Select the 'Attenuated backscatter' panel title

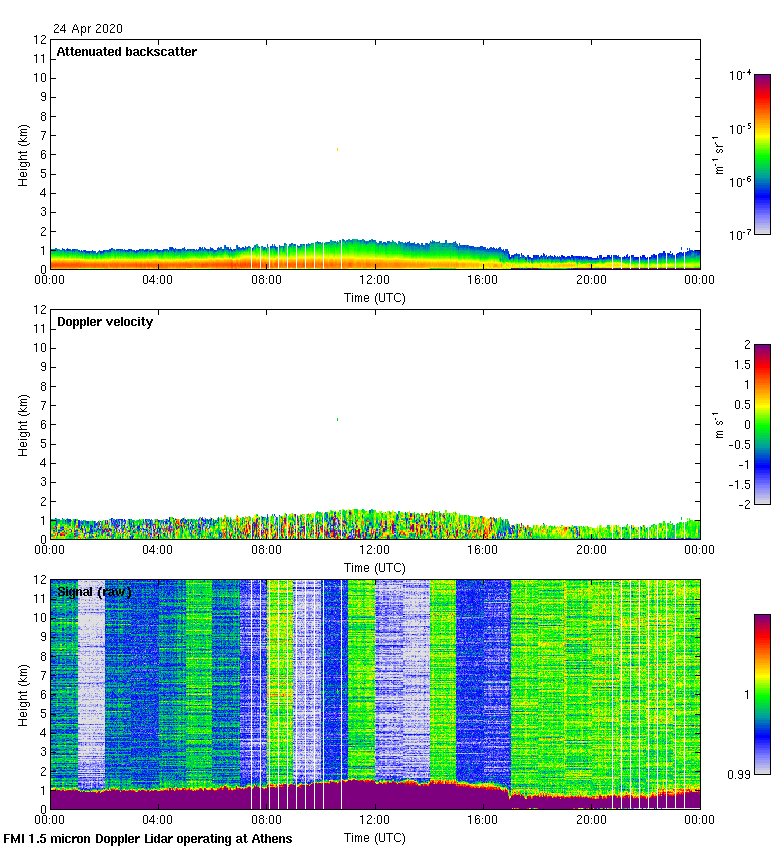pyautogui.click(x=126, y=52)
